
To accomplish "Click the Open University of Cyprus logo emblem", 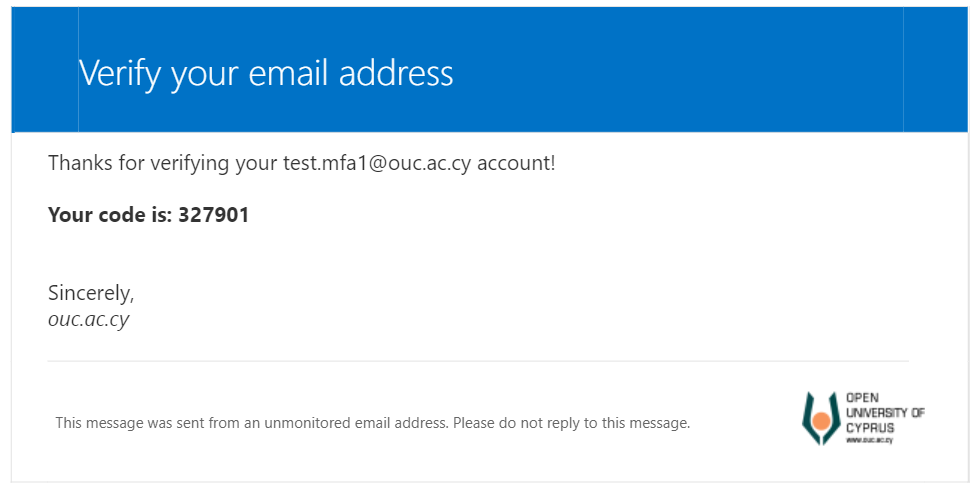I will coord(821,418).
